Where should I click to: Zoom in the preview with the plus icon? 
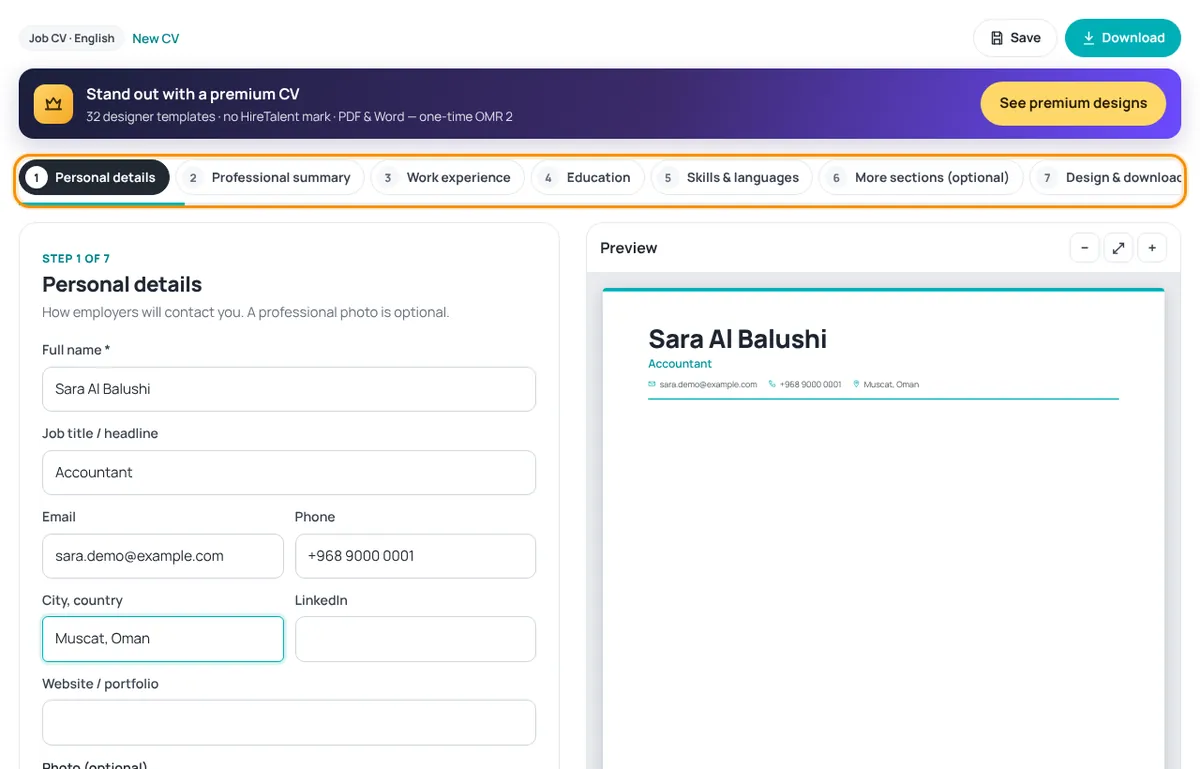pos(1152,248)
